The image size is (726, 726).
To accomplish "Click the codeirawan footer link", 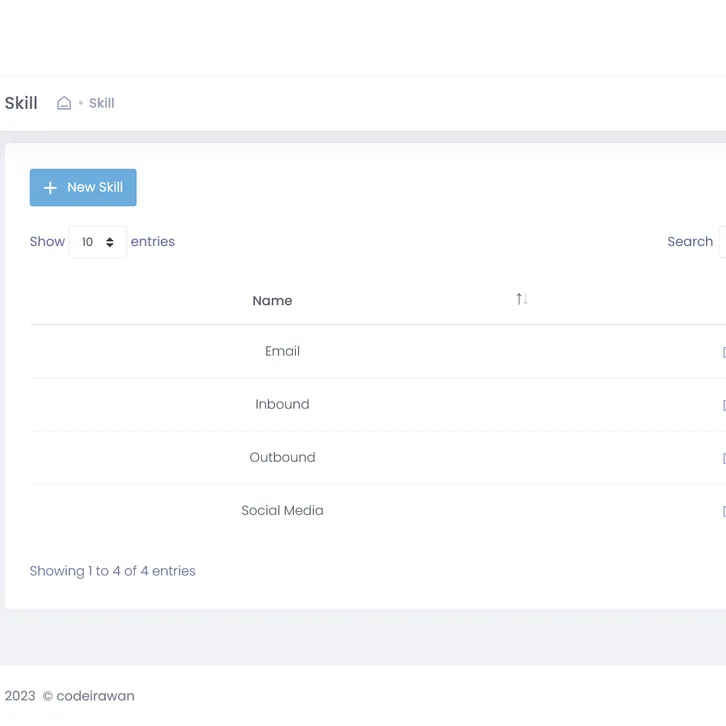I will pos(95,696).
